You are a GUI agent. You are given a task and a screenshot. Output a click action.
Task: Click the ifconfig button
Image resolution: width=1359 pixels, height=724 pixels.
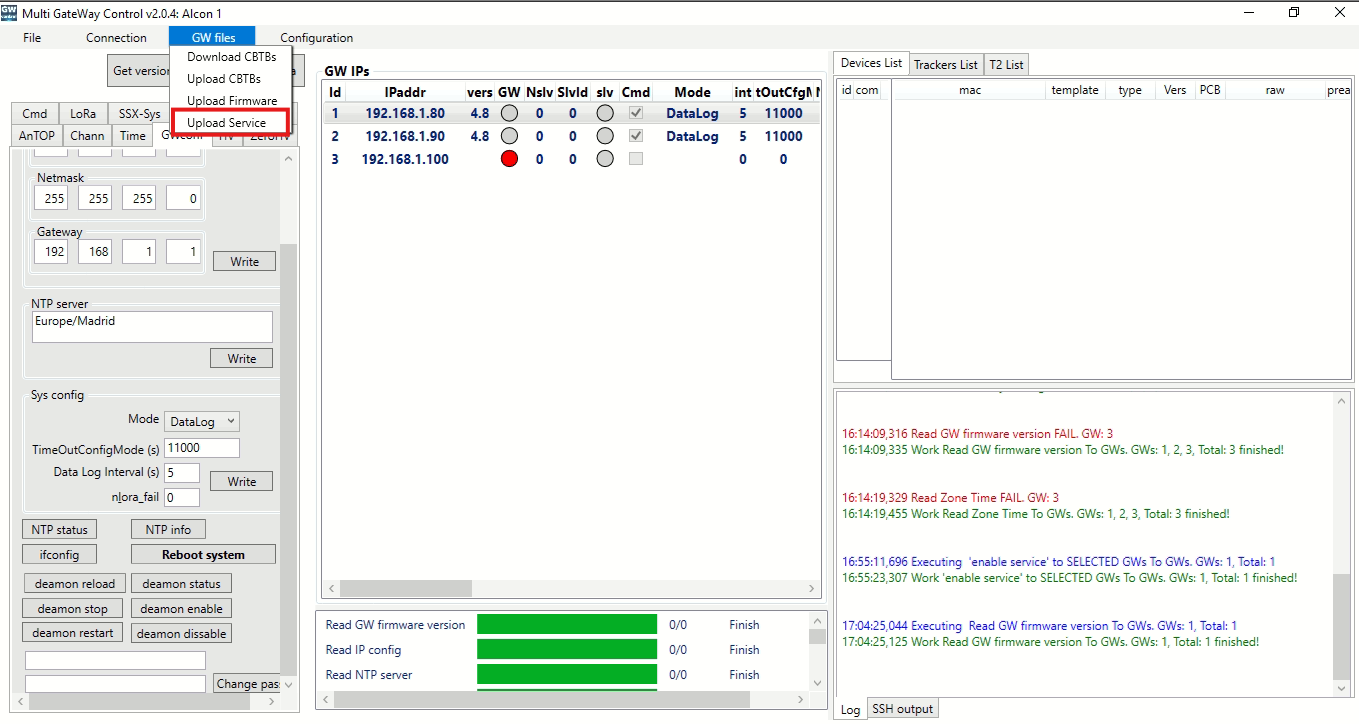[60, 554]
